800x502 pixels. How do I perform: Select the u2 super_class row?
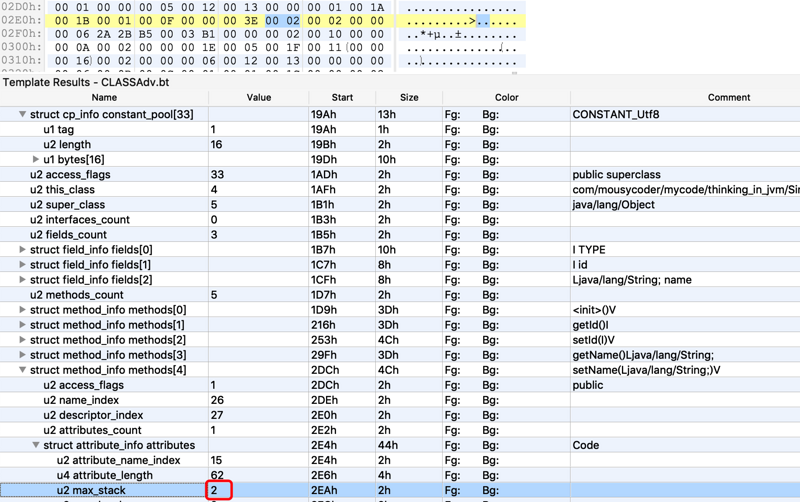[x=400, y=205]
